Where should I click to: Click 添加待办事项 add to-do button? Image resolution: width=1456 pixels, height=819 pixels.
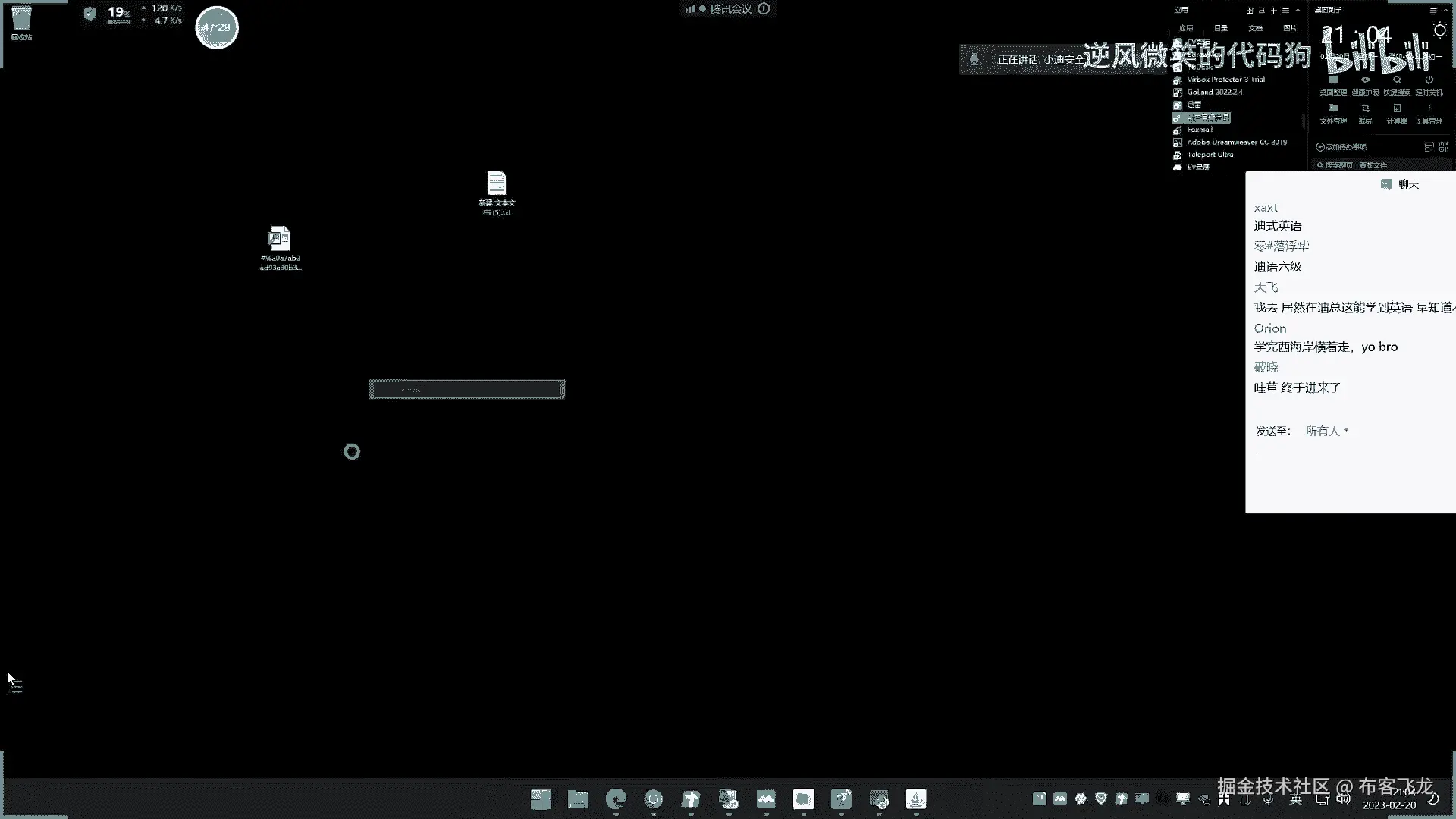[x=1341, y=147]
